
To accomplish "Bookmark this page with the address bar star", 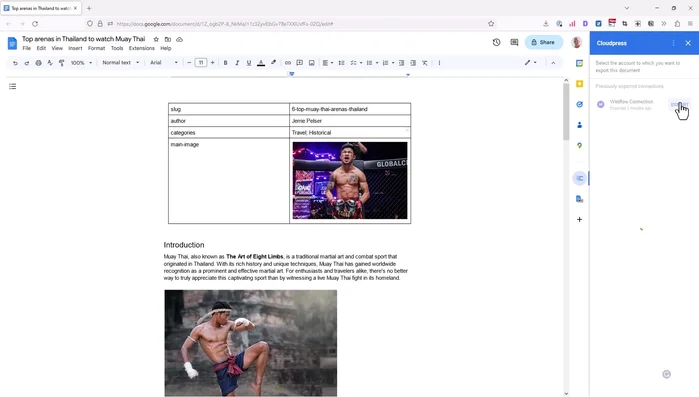I will point(491,24).
